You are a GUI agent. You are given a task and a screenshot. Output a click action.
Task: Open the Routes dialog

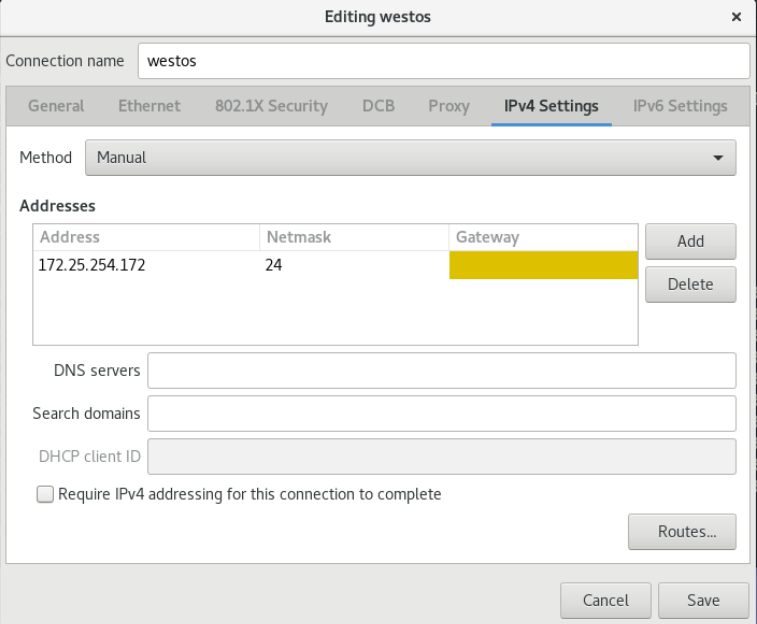682,531
